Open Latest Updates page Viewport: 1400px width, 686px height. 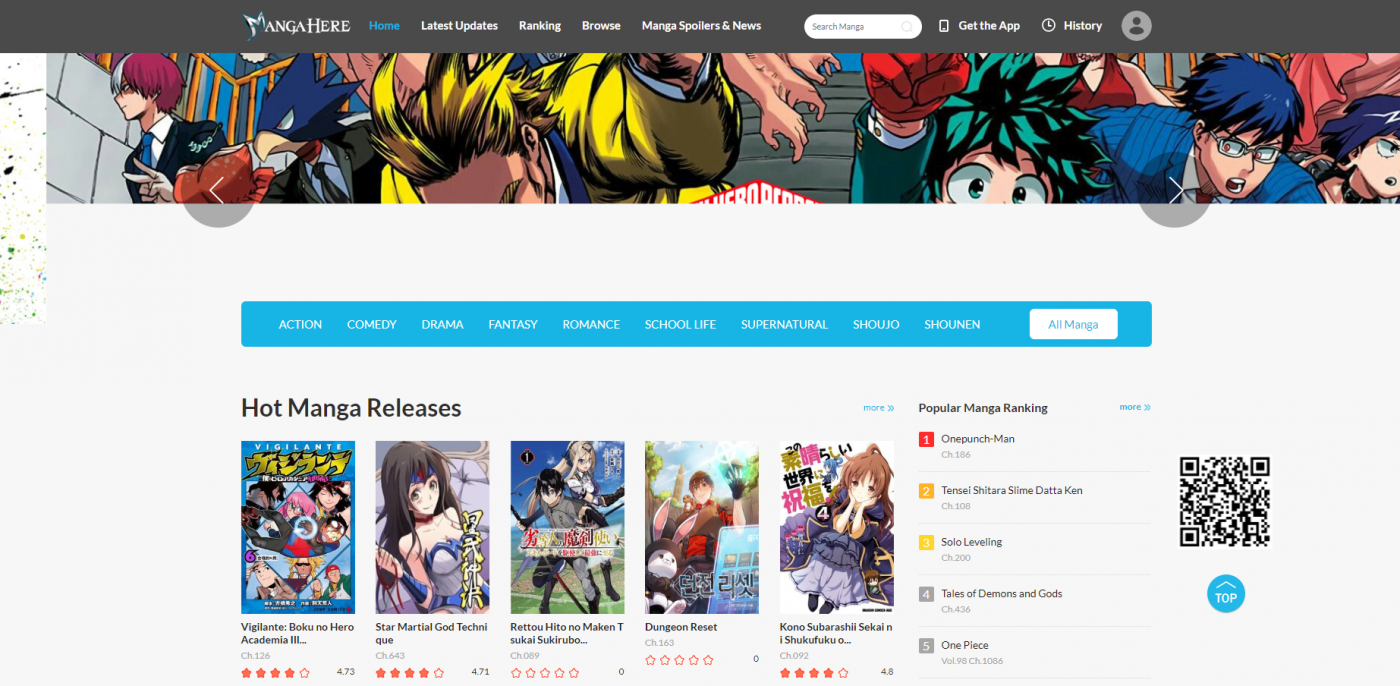(x=459, y=26)
